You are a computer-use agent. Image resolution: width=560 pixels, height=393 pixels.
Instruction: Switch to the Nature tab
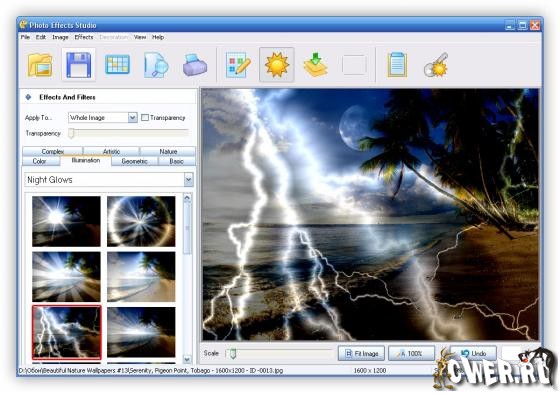coord(168,151)
